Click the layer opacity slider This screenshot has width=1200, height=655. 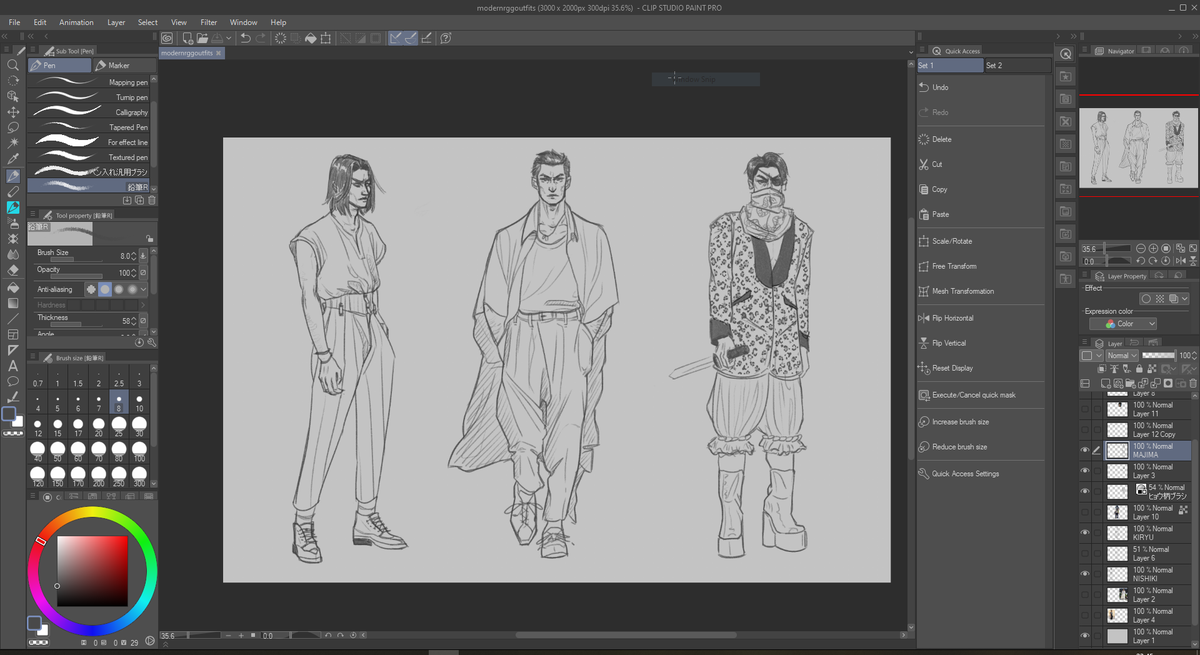[x=1160, y=355]
